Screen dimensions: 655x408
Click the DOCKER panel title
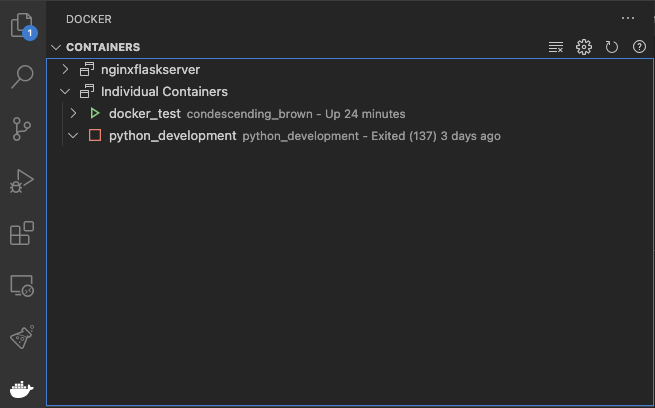[89, 19]
